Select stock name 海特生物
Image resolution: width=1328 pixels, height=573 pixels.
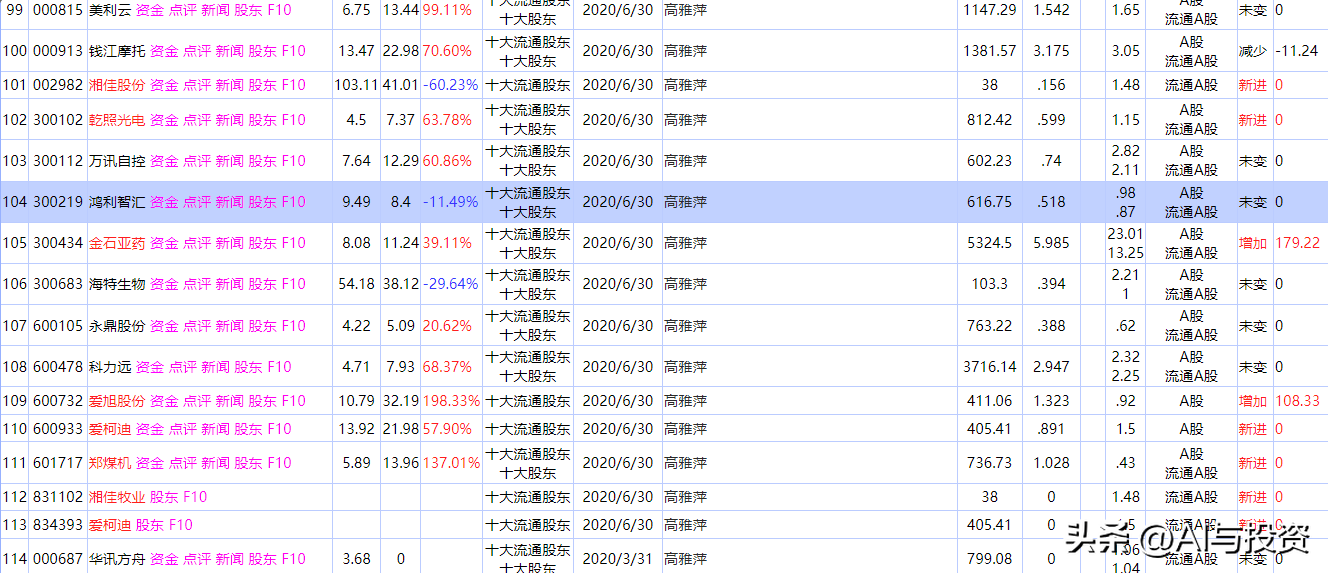coord(117,284)
